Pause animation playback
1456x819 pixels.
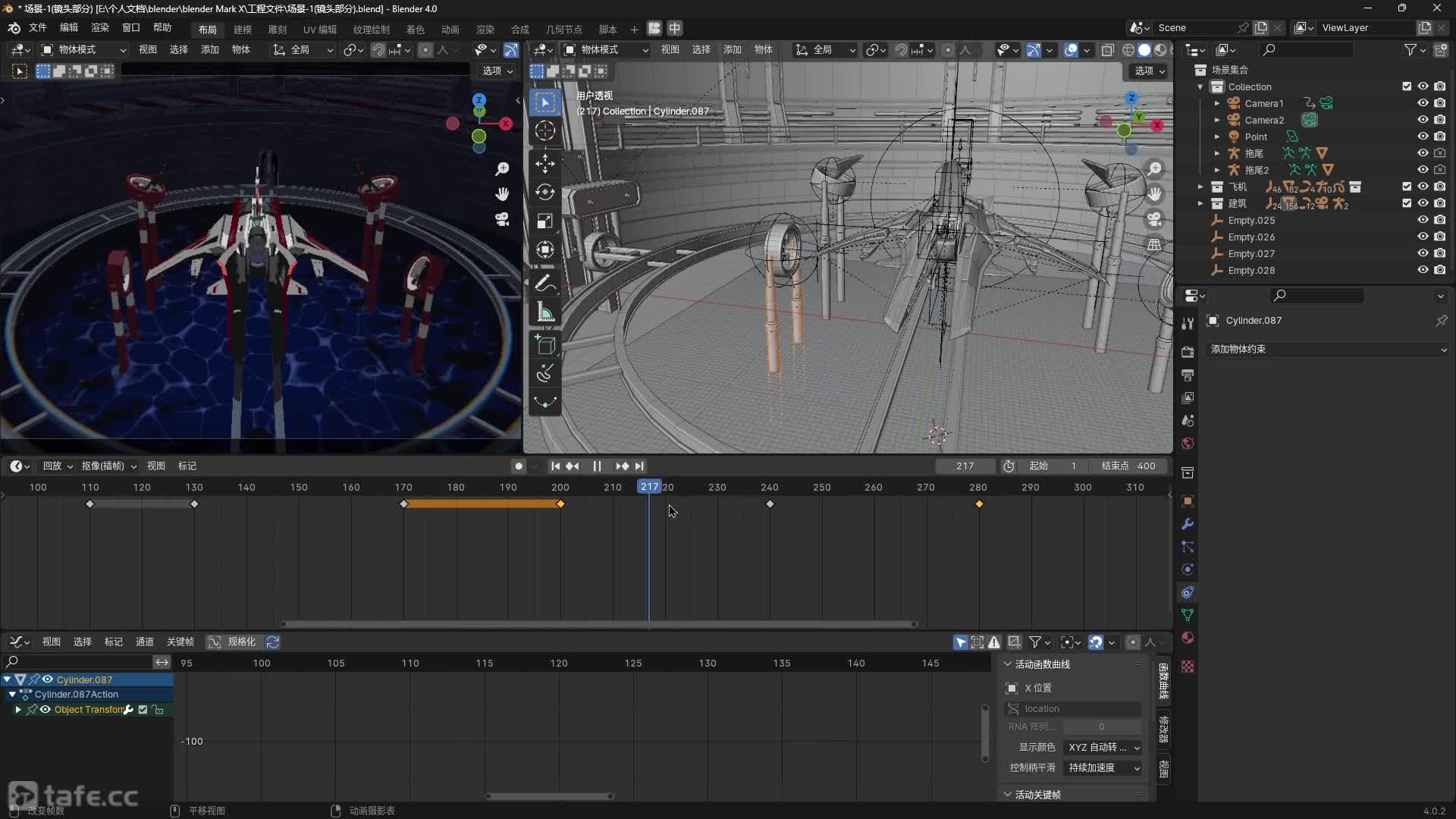point(597,466)
